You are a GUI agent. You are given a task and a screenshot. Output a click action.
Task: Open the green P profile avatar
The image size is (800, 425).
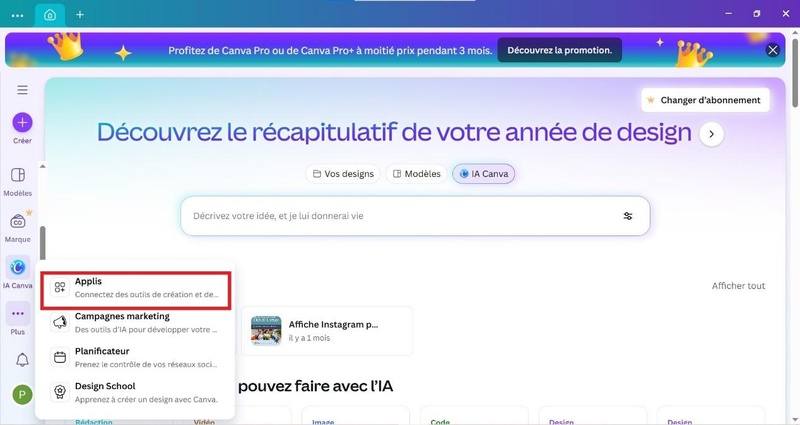point(22,395)
